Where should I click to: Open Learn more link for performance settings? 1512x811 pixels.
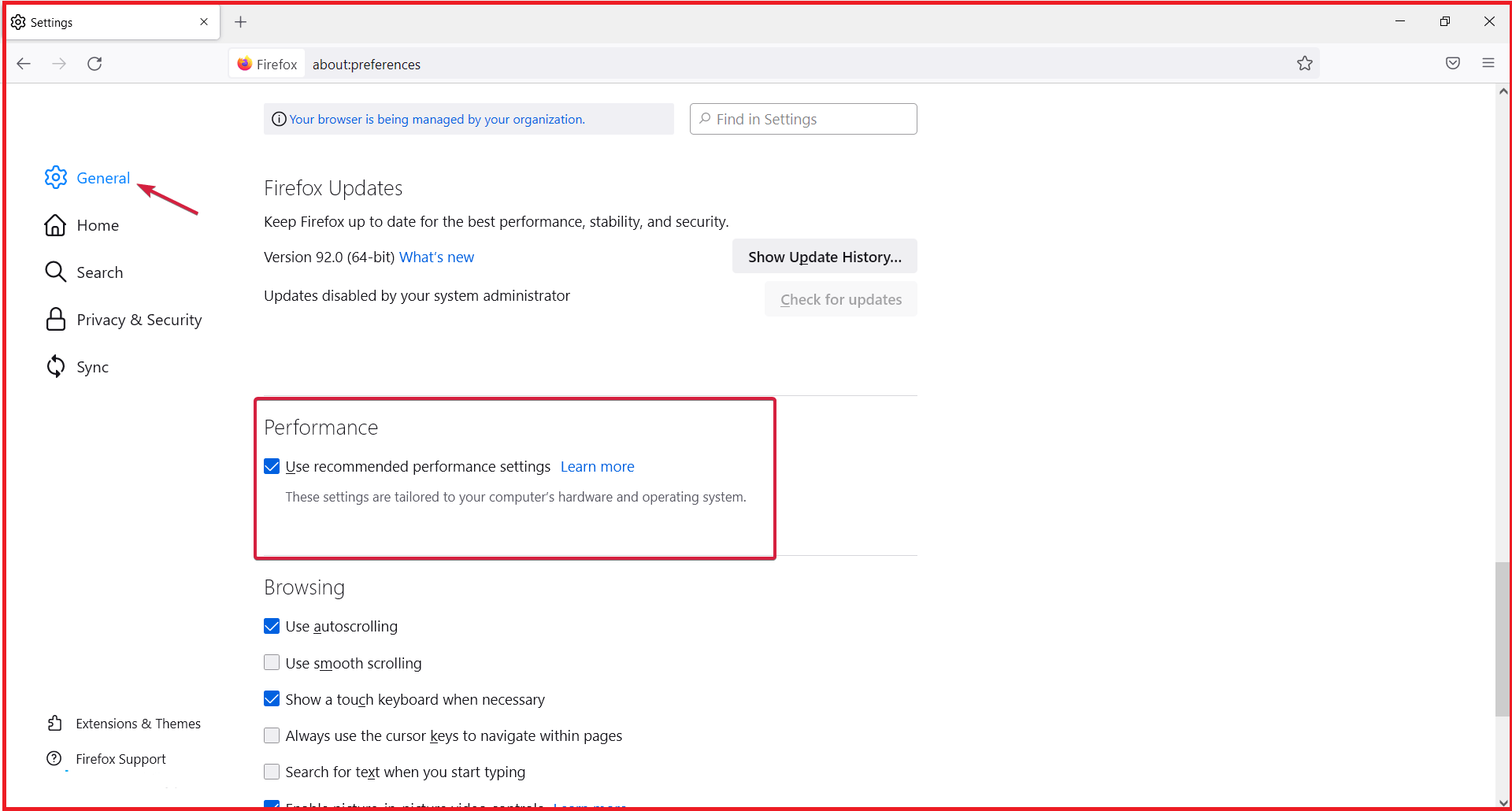(597, 467)
